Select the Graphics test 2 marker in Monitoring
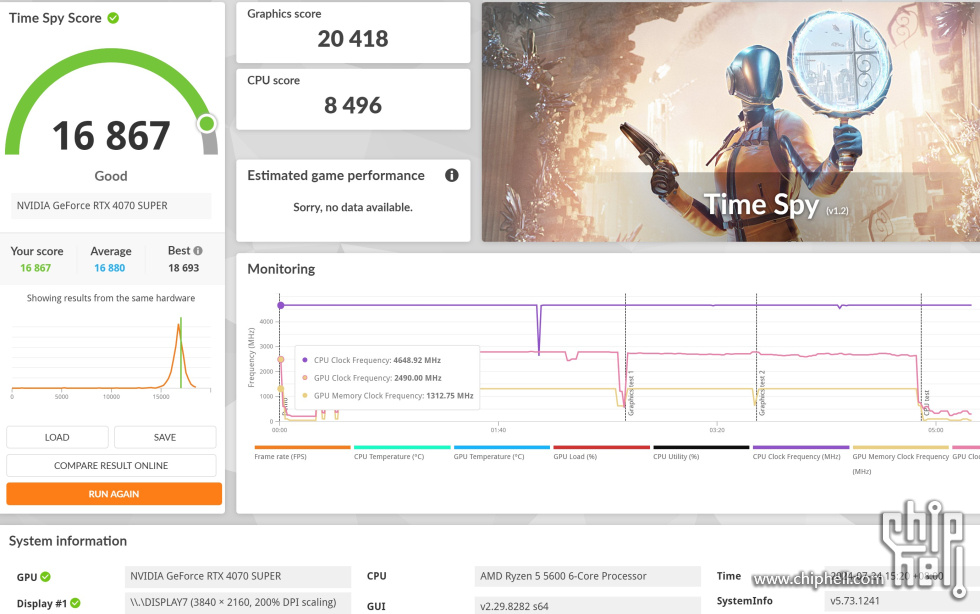 point(762,394)
